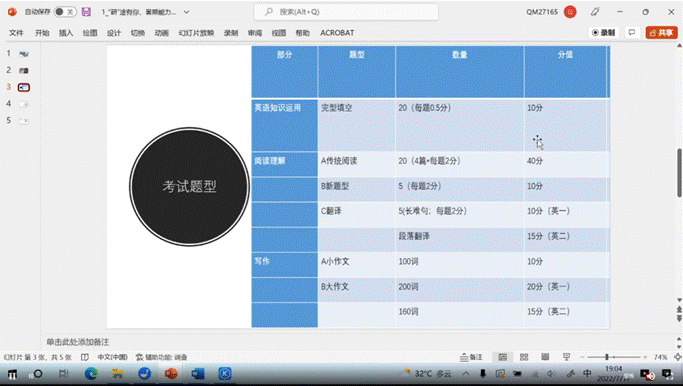This screenshot has width=683, height=386.
Task: Open Windows Start button on taskbar
Action: [12, 374]
